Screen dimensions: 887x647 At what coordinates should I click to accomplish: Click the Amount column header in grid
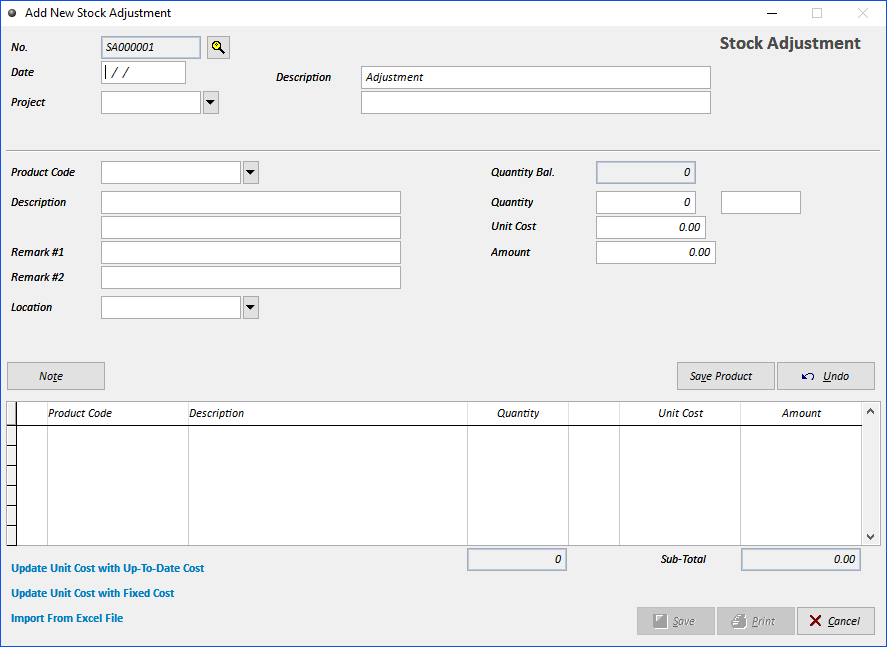point(801,413)
